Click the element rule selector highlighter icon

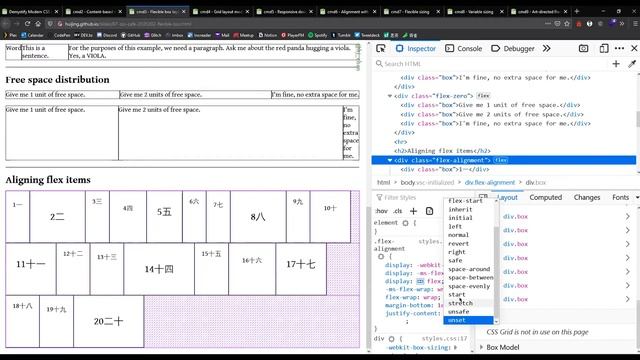point(405,223)
